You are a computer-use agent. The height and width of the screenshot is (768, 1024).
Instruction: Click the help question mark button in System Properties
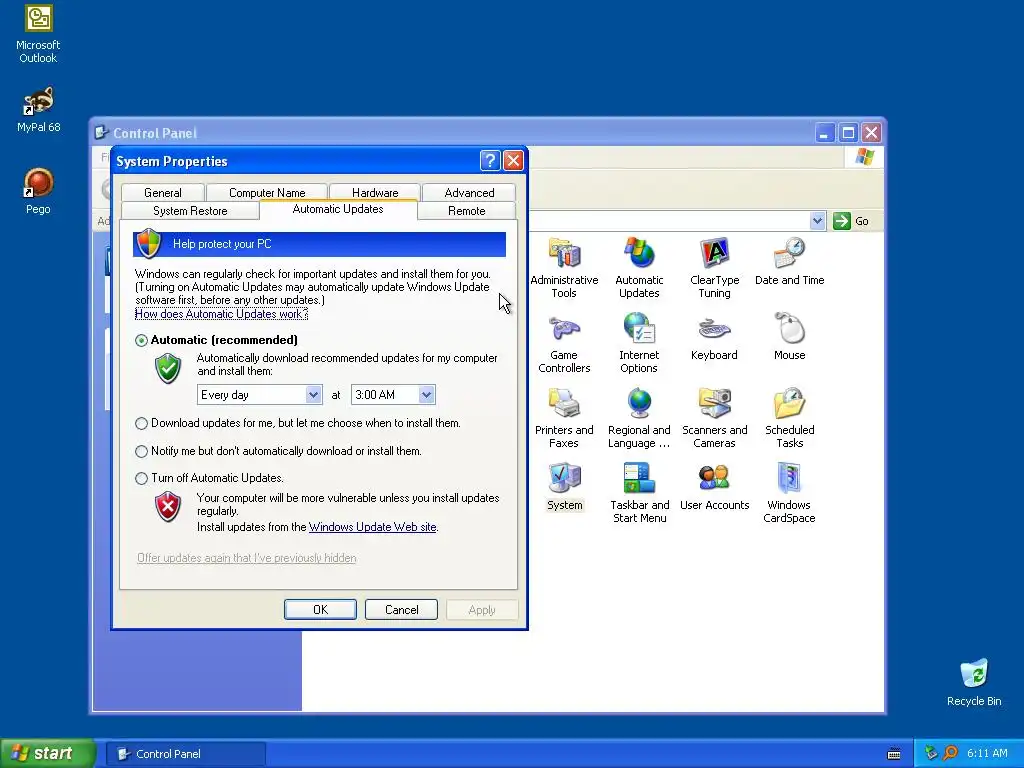(490, 161)
